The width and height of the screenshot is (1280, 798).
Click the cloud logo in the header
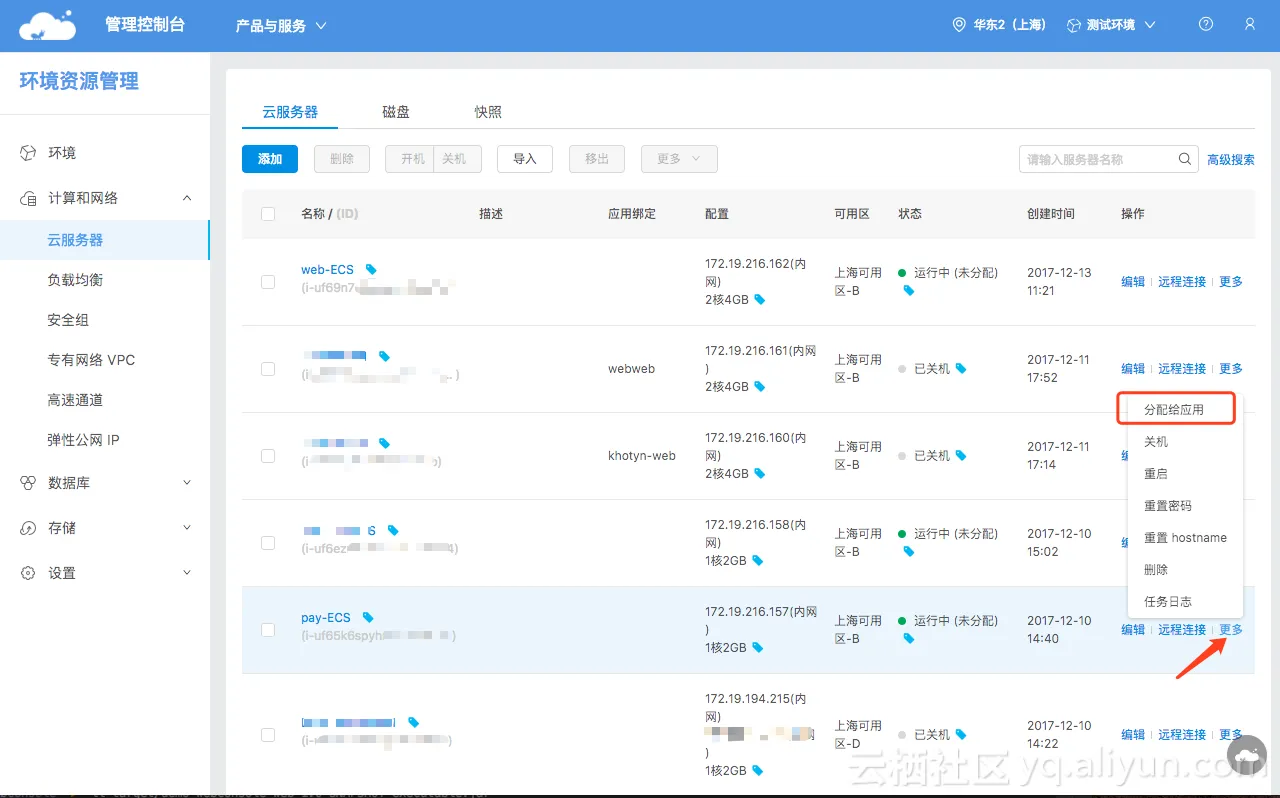pos(47,25)
